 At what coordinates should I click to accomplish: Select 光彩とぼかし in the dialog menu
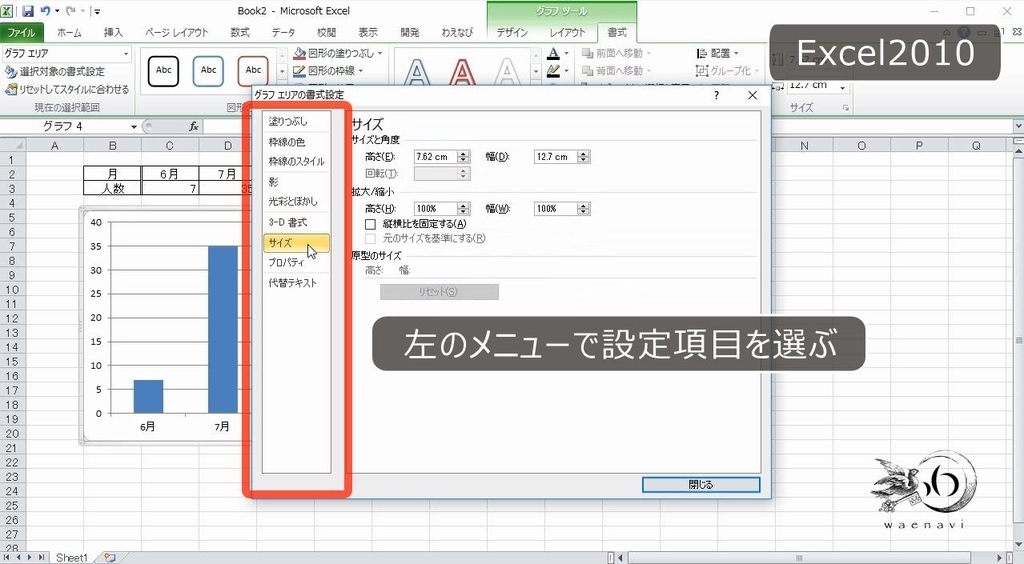296,202
